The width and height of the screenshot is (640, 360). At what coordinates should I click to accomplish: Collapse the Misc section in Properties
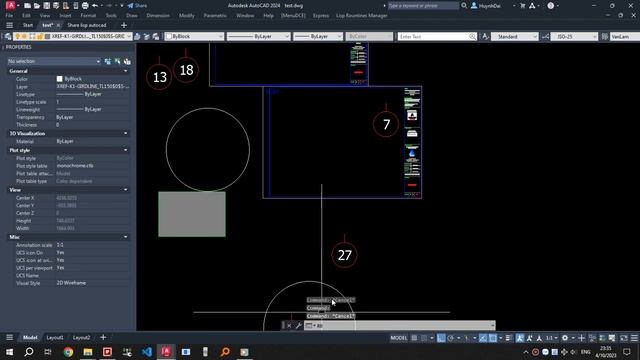pos(125,237)
